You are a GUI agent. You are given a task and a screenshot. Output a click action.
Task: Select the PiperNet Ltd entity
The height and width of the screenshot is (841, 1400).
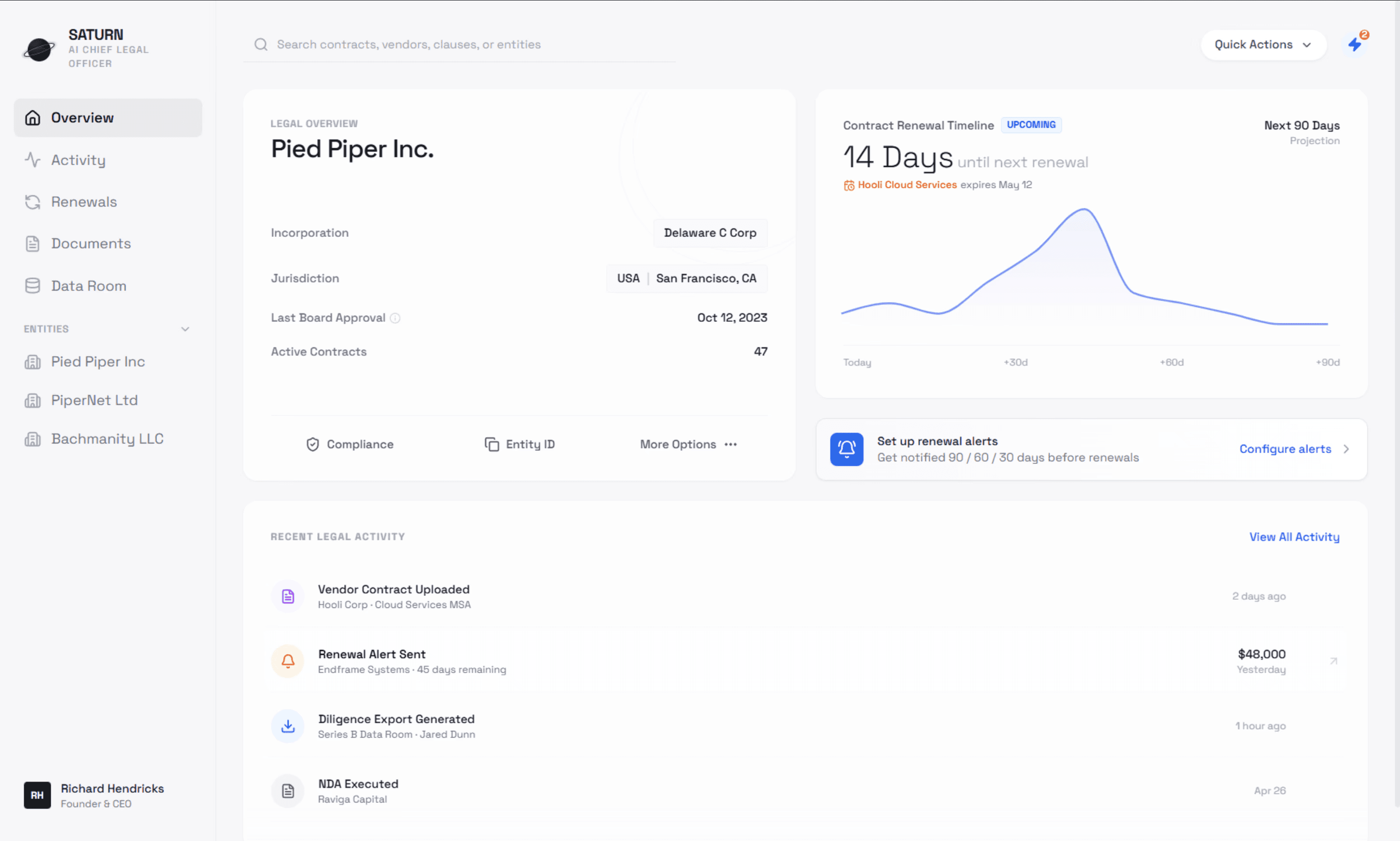[94, 400]
